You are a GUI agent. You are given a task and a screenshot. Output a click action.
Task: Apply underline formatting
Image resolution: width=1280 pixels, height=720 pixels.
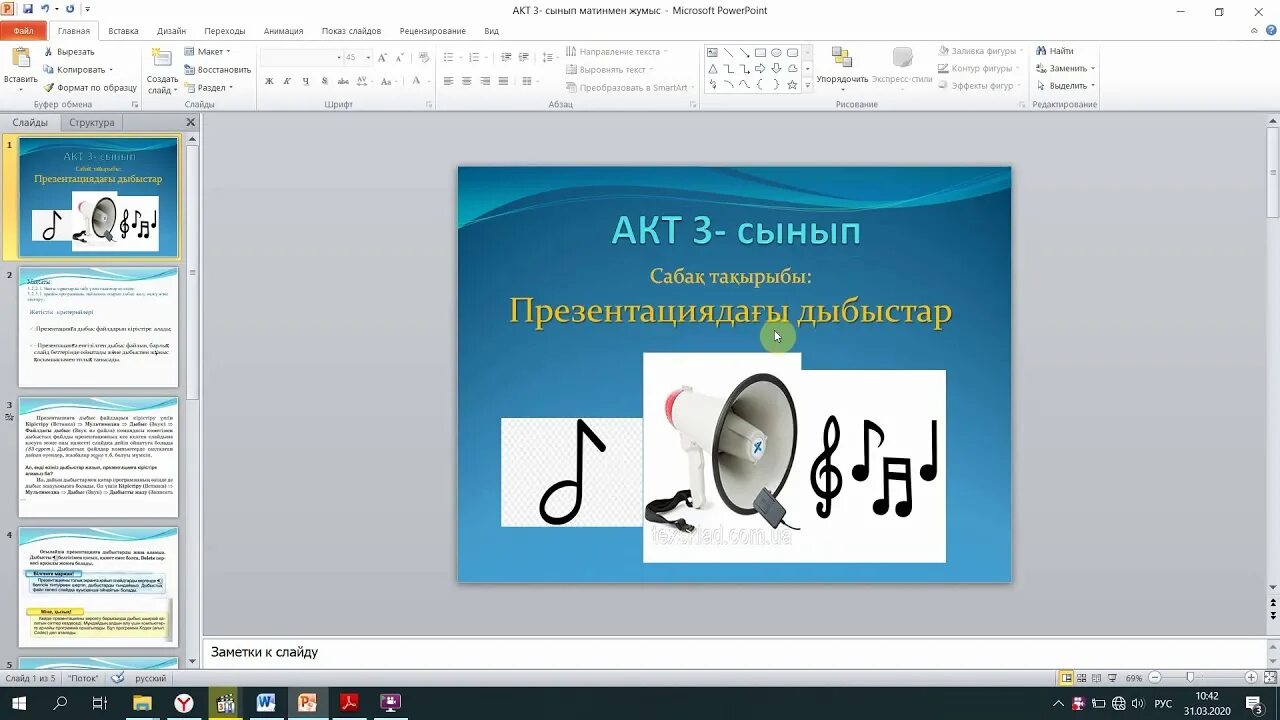305,79
